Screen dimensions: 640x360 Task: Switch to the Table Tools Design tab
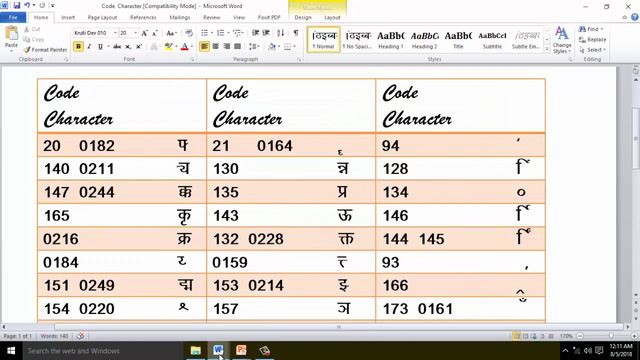303,17
